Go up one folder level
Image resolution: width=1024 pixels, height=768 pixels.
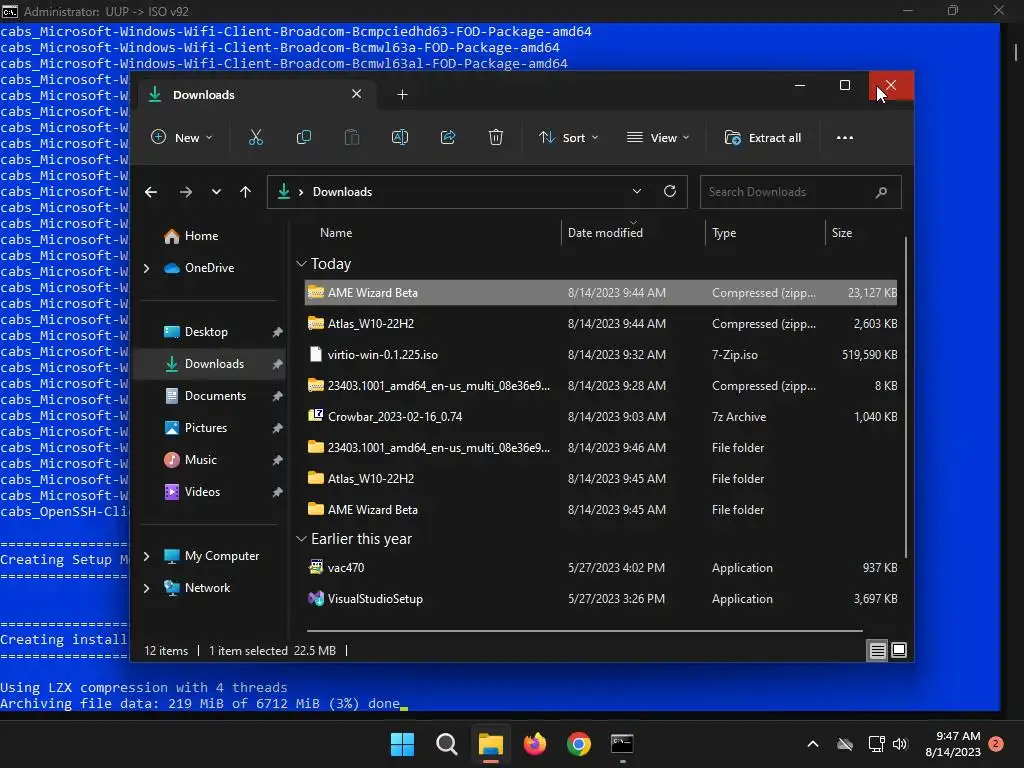246,192
